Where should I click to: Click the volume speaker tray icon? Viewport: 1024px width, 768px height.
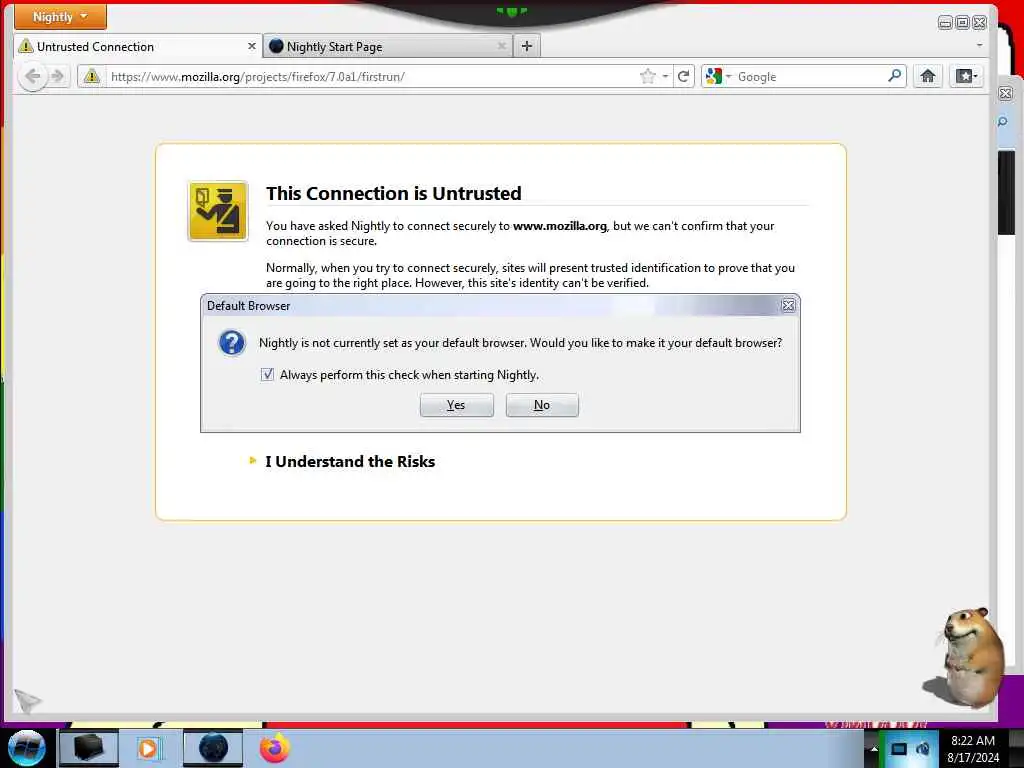(x=923, y=749)
